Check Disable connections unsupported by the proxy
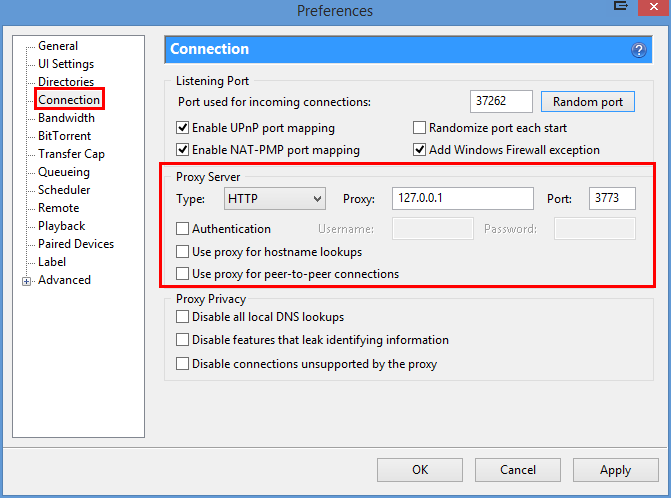The image size is (671, 498). pos(182,364)
